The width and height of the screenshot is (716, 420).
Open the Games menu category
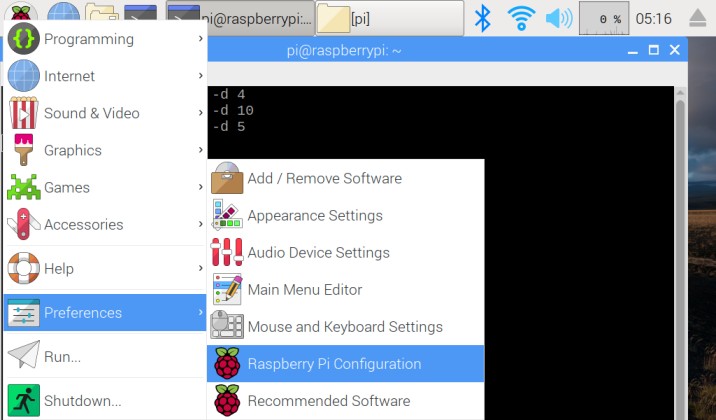pyautogui.click(x=105, y=187)
